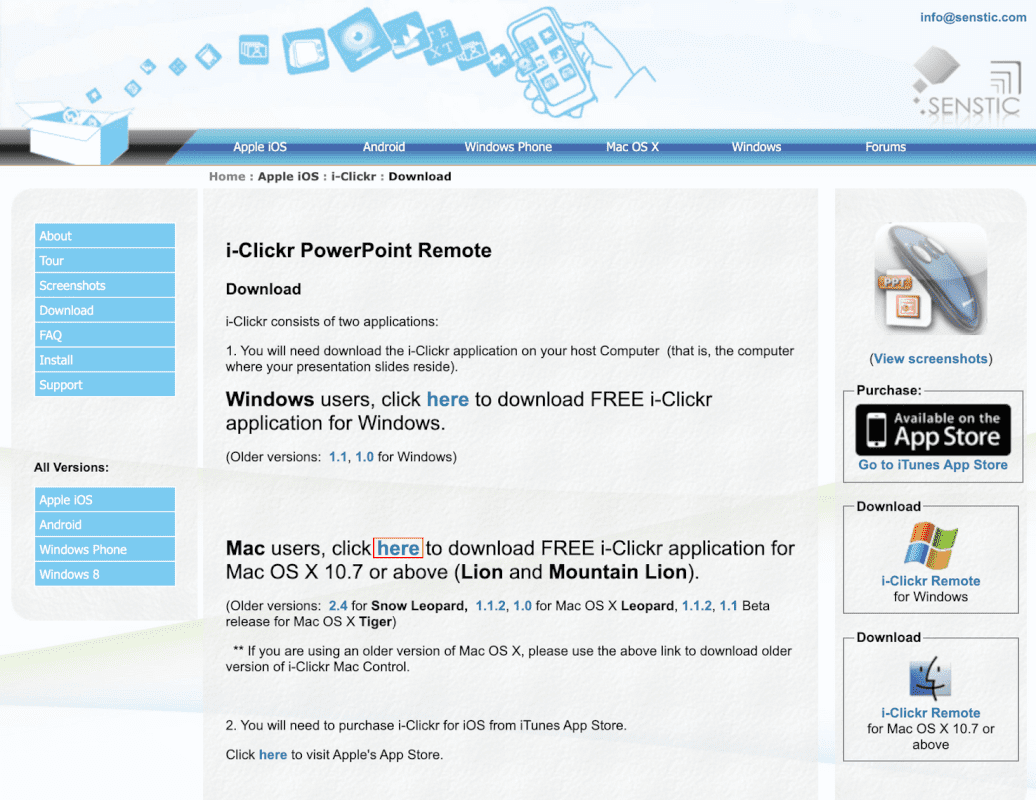Viewport: 1036px width, 800px height.
Task: Choose Windows Phone under All Versions
Action: (x=104, y=549)
